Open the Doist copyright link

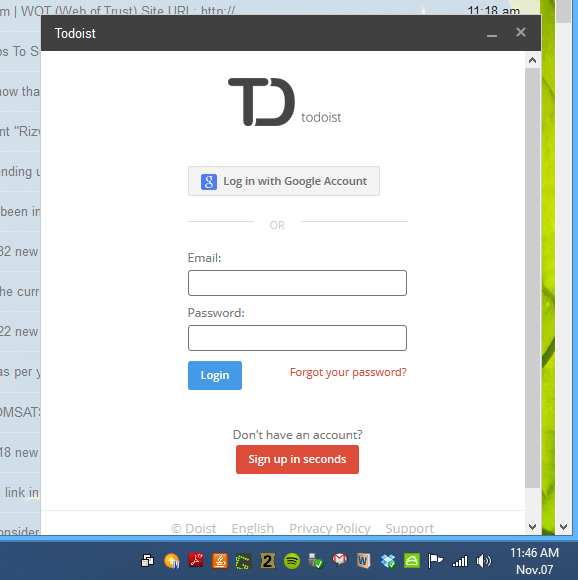pyautogui.click(x=194, y=528)
